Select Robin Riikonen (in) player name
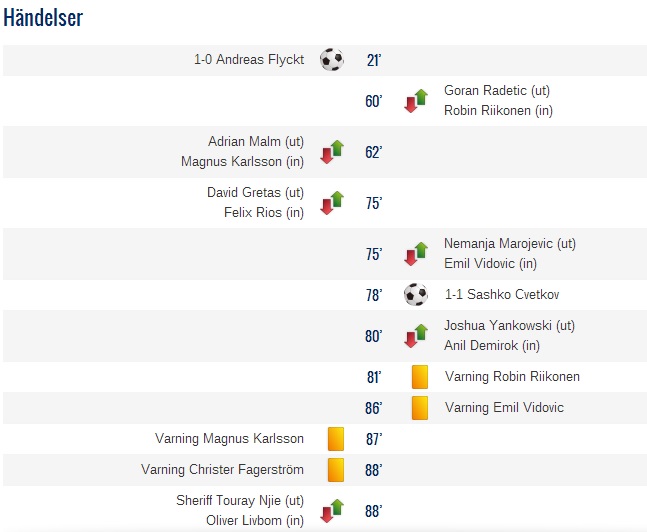Viewport: 647px width, 532px height. pyautogui.click(x=498, y=111)
